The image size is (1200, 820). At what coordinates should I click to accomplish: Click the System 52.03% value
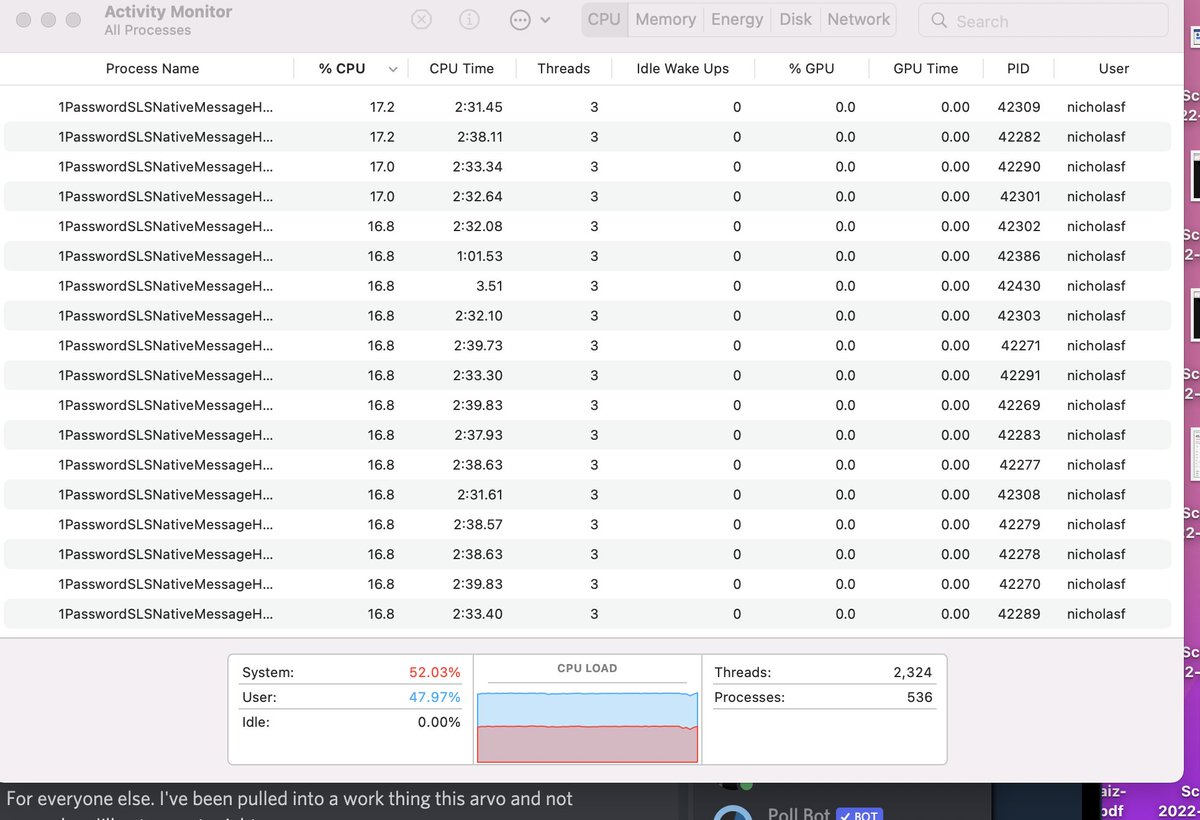[x=435, y=673]
